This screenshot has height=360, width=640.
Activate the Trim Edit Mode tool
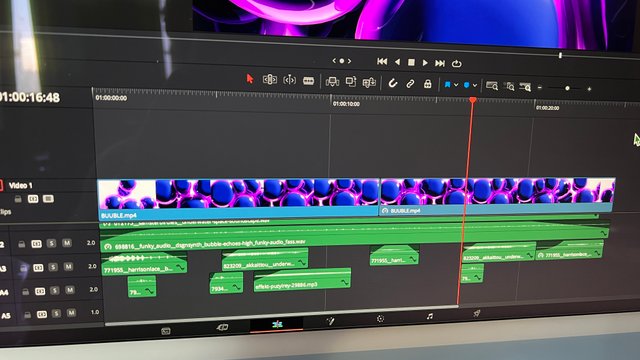click(x=270, y=79)
